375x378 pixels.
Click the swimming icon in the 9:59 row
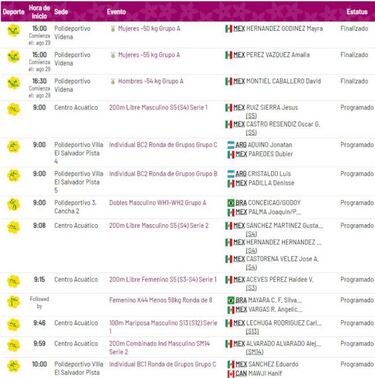point(14,346)
